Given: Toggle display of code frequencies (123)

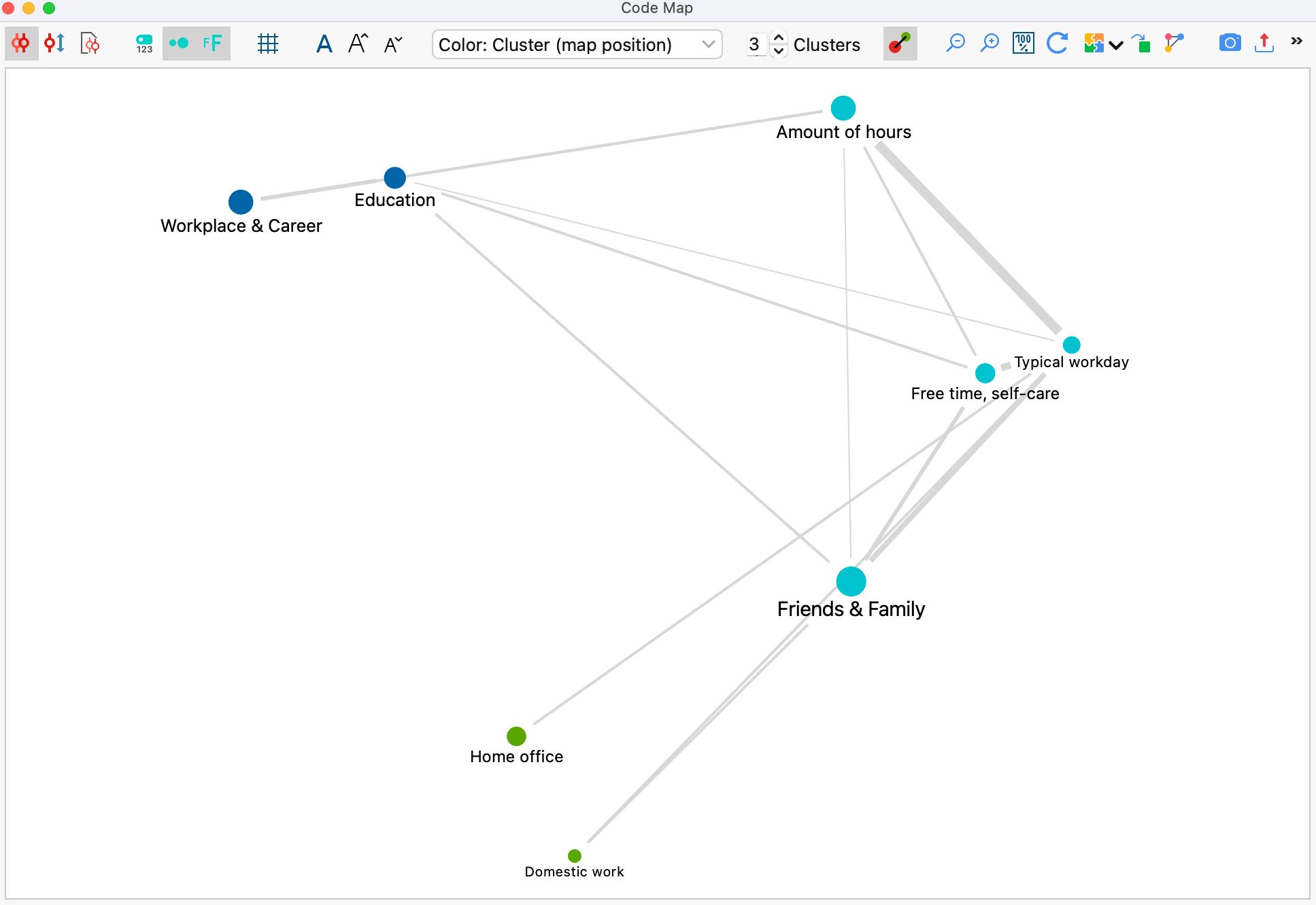Looking at the screenshot, I should click(x=144, y=44).
